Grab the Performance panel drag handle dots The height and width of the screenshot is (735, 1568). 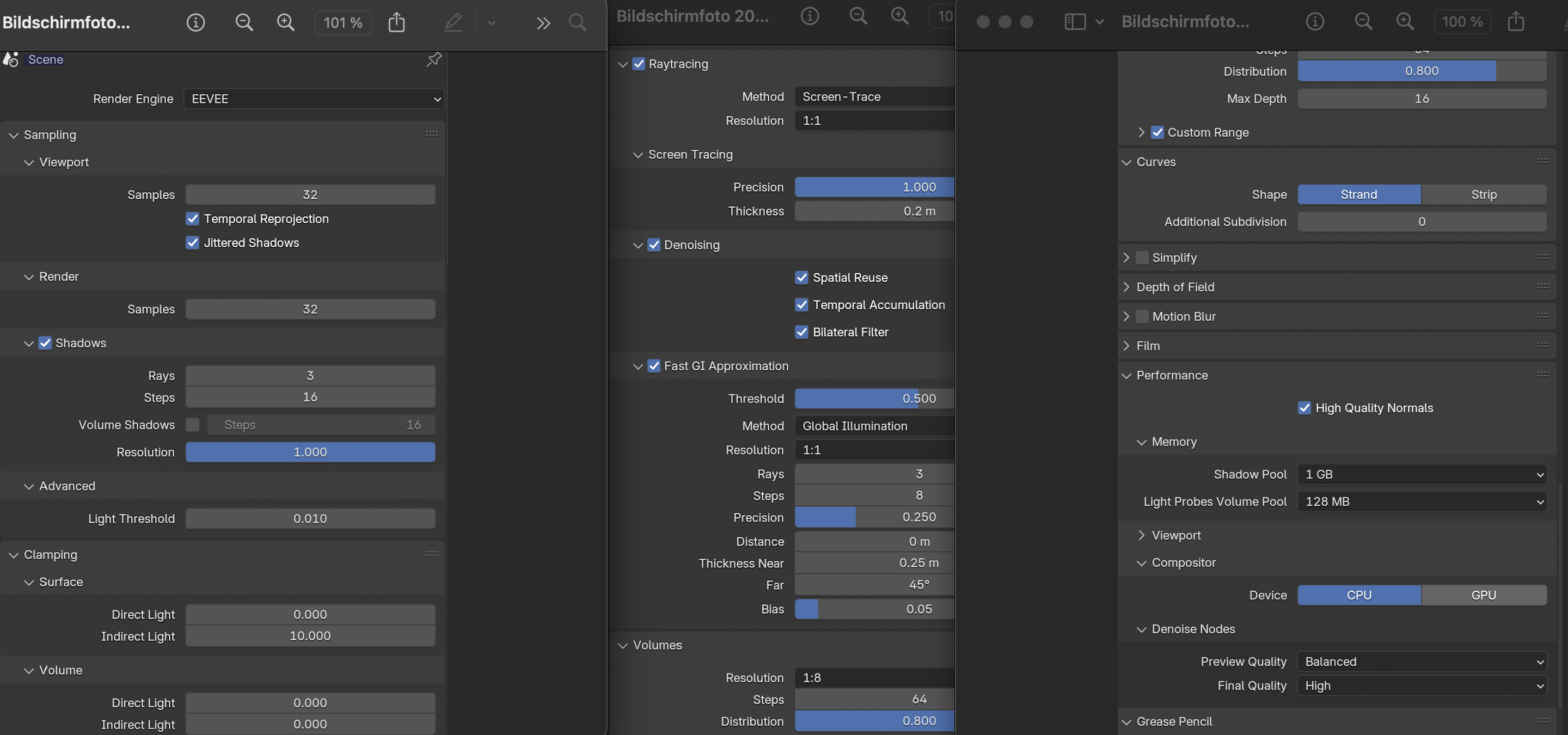[x=1543, y=374]
